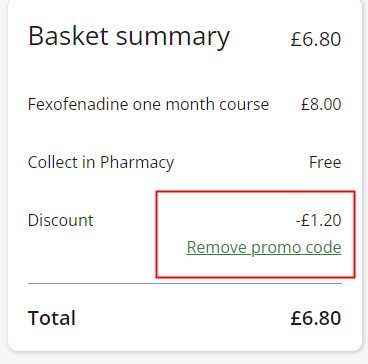Select the basket summary £6.80 amount

pyautogui.click(x=316, y=39)
